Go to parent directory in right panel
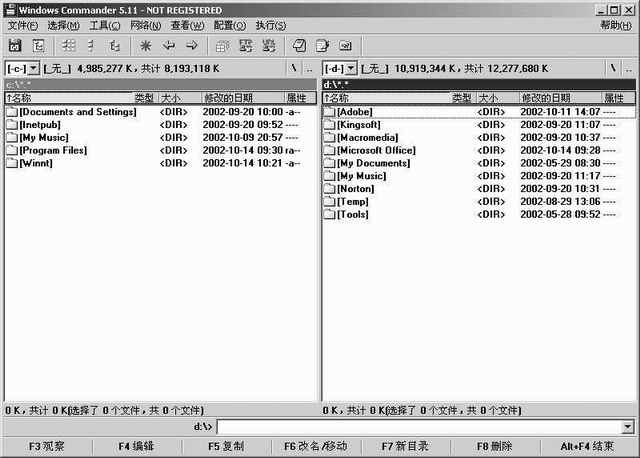This screenshot has height=458, width=640. point(629,68)
